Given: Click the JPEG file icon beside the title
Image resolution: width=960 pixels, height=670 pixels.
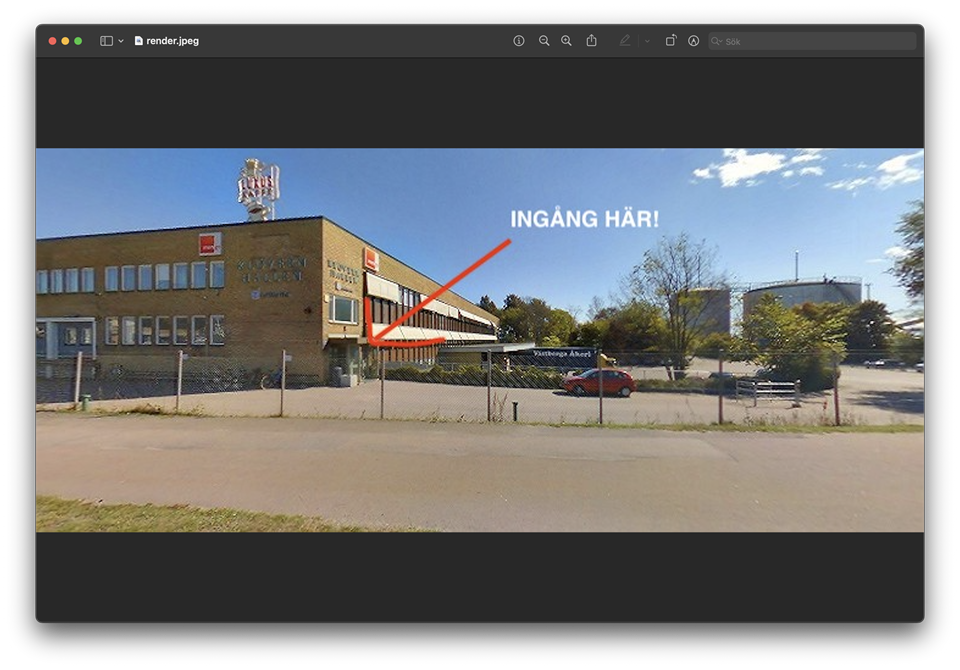Looking at the screenshot, I should click(x=139, y=41).
